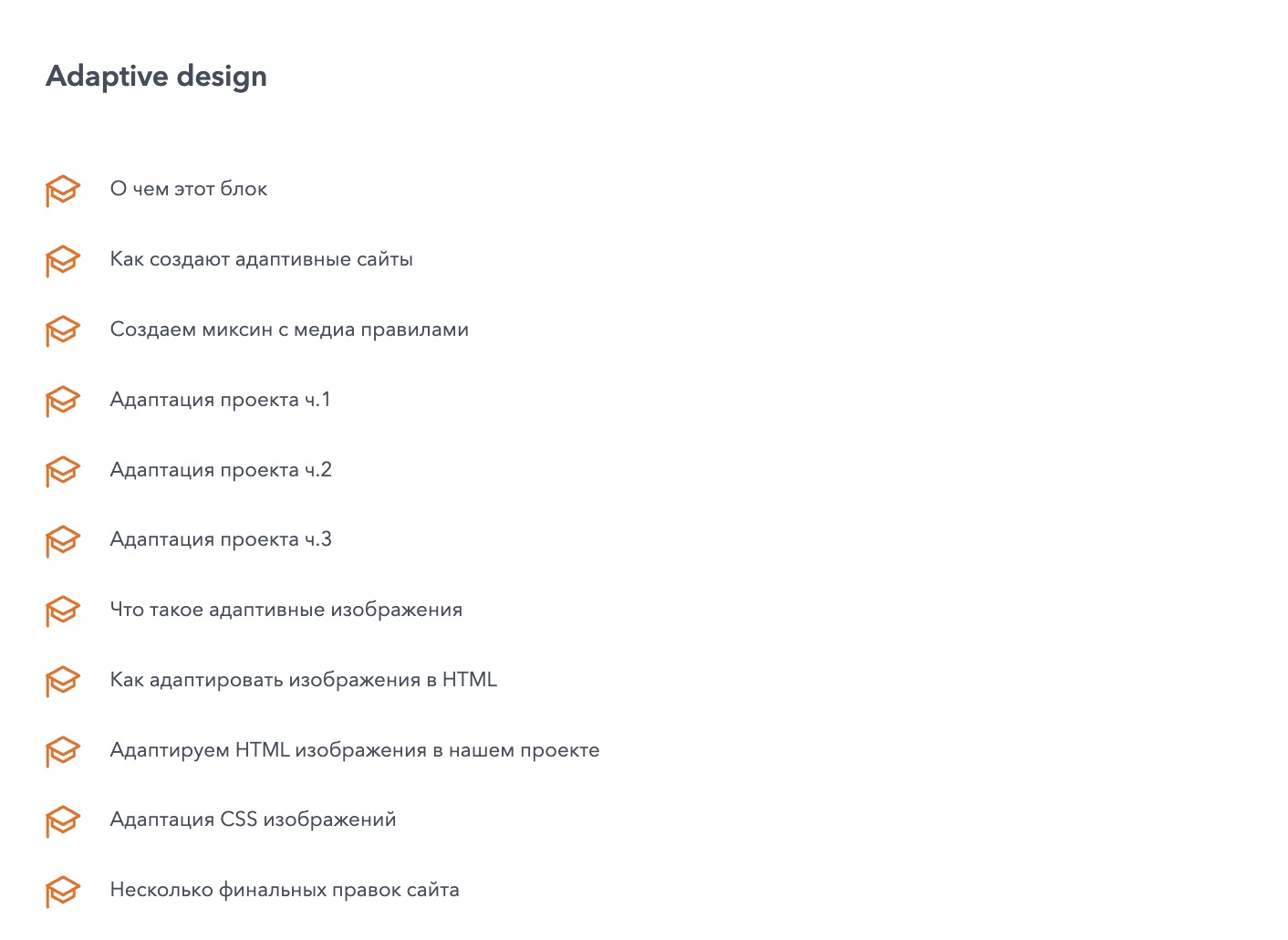Open lesson "О чем этот блок"
The image size is (1288, 940).
(x=189, y=189)
